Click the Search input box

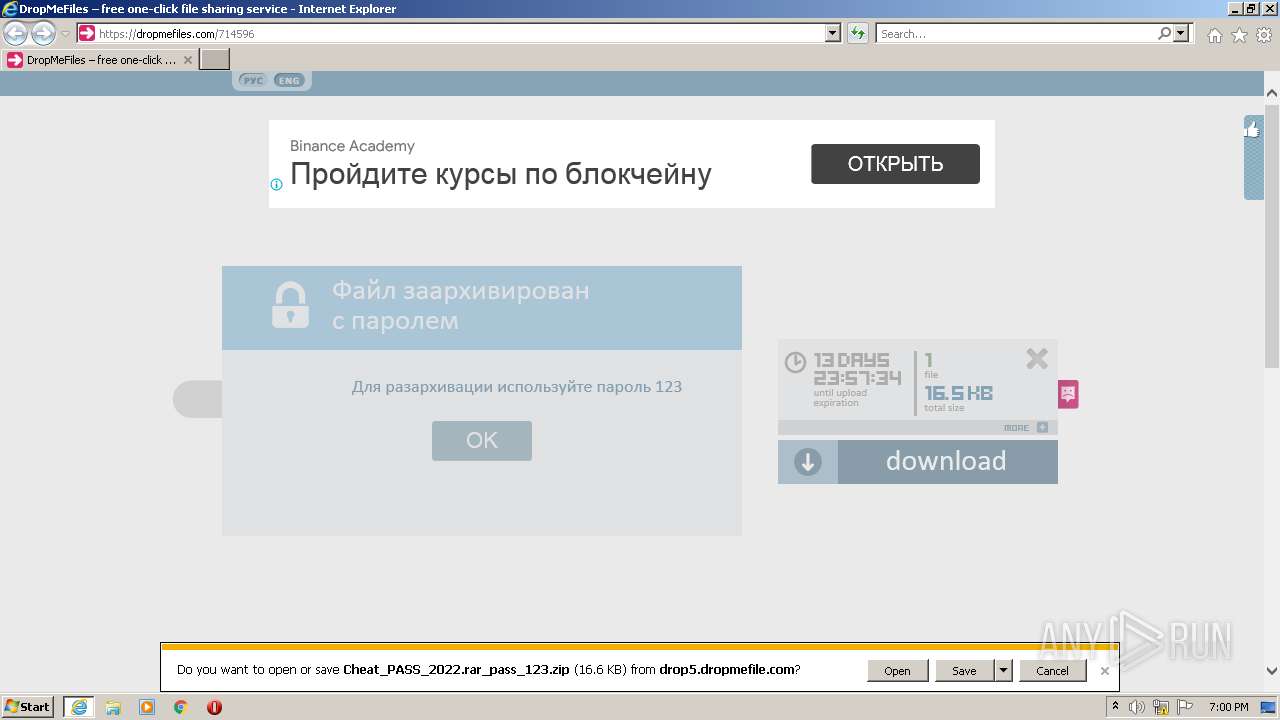pos(1016,33)
